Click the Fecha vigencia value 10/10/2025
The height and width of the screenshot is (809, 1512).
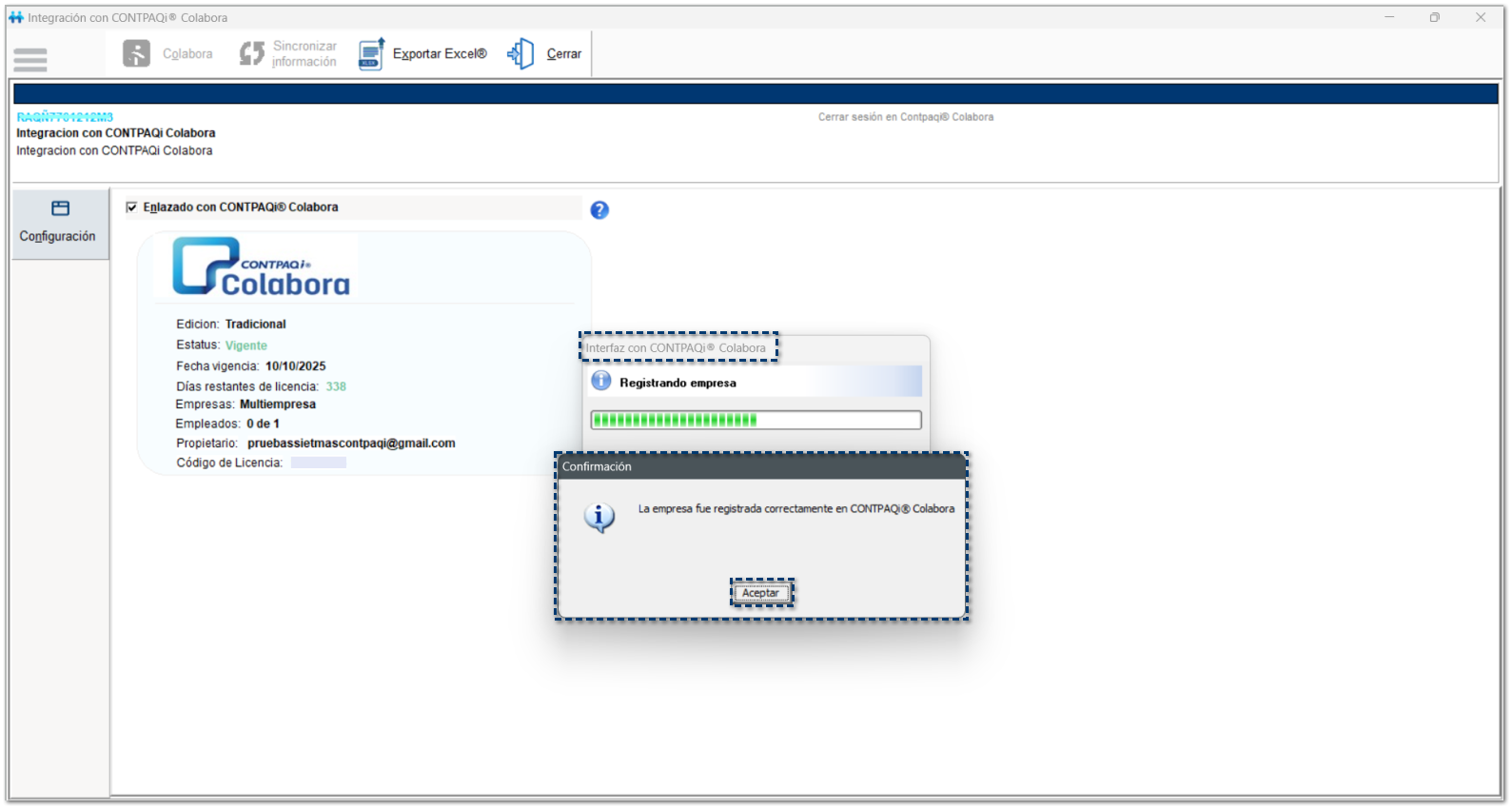pyautogui.click(x=296, y=366)
